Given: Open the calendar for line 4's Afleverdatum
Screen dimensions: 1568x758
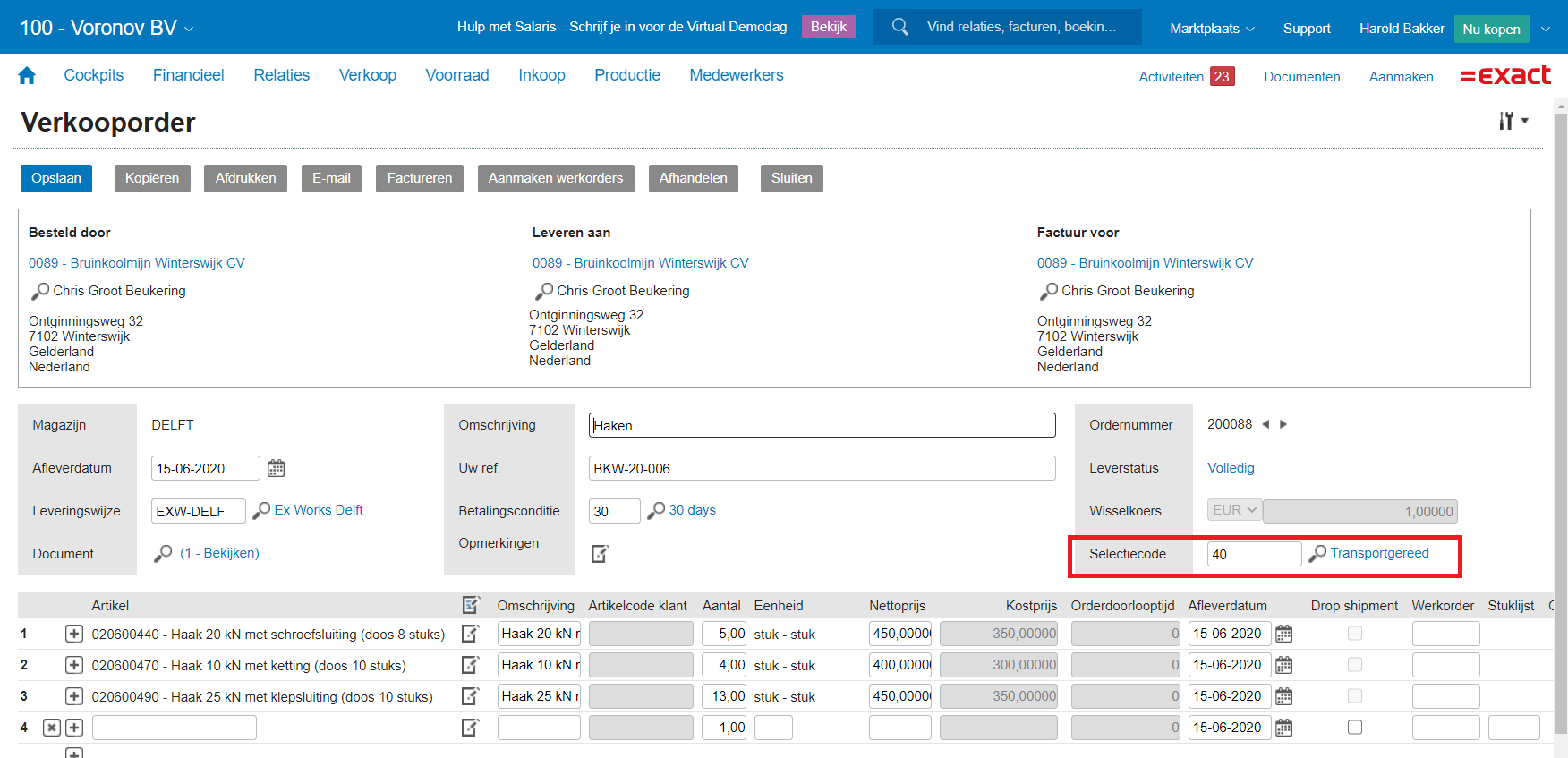Looking at the screenshot, I should pyautogui.click(x=1283, y=728).
